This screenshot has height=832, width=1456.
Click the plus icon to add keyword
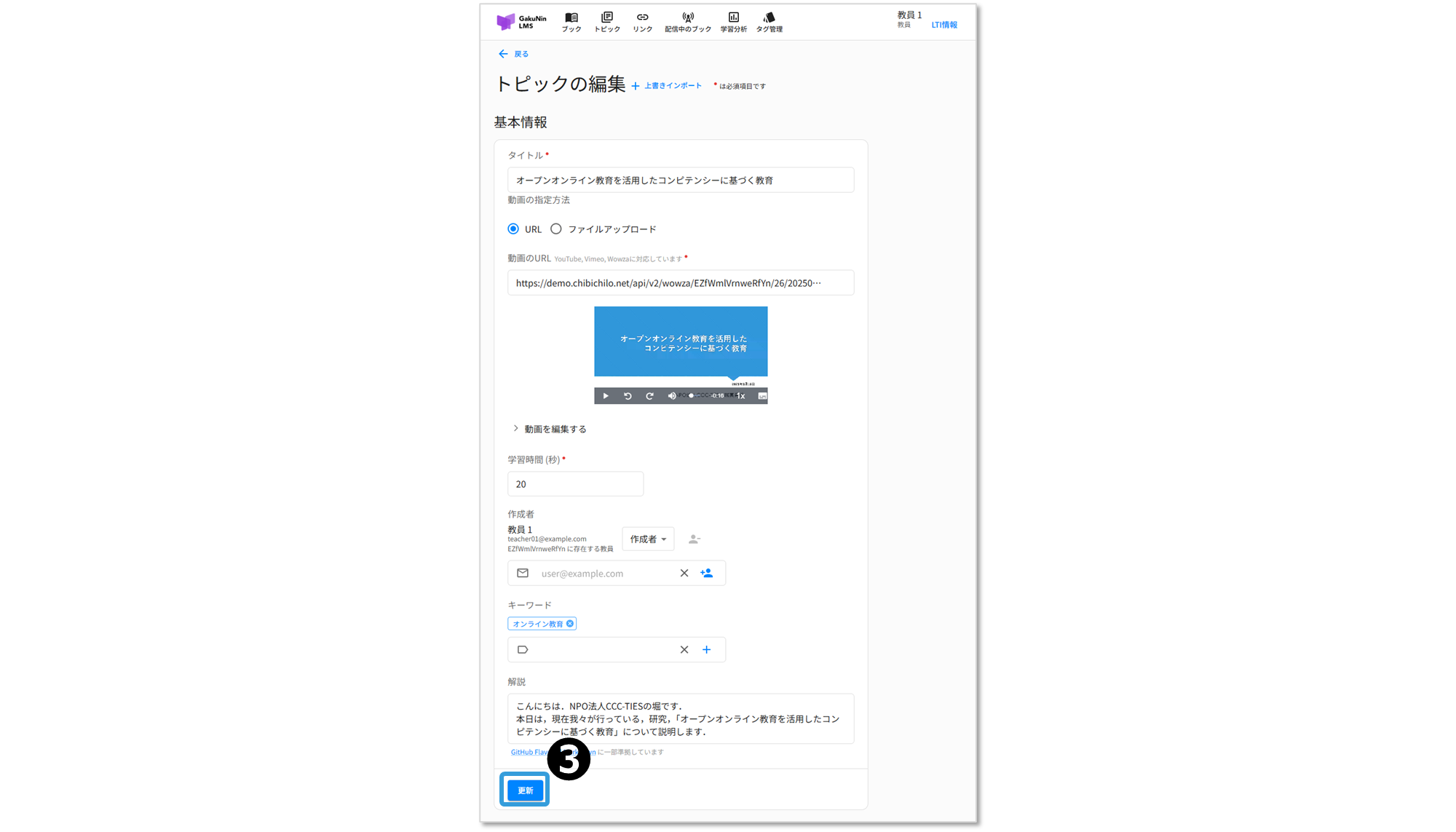coord(706,650)
